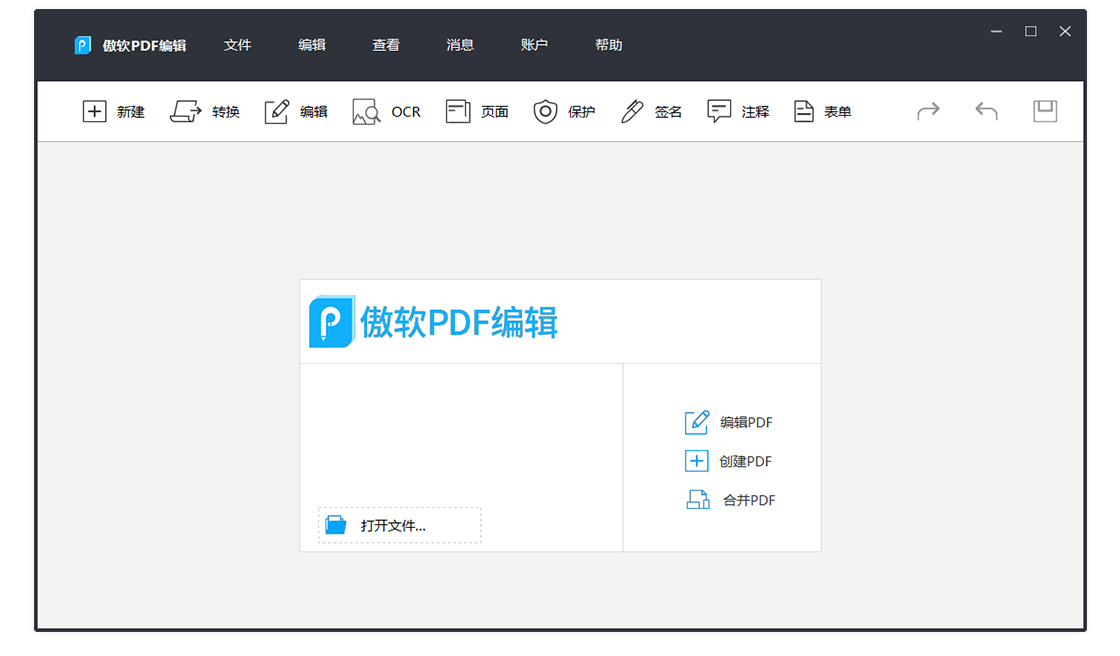Click the 注释 toolbar label
The width and height of the screenshot is (1120, 656).
[755, 112]
